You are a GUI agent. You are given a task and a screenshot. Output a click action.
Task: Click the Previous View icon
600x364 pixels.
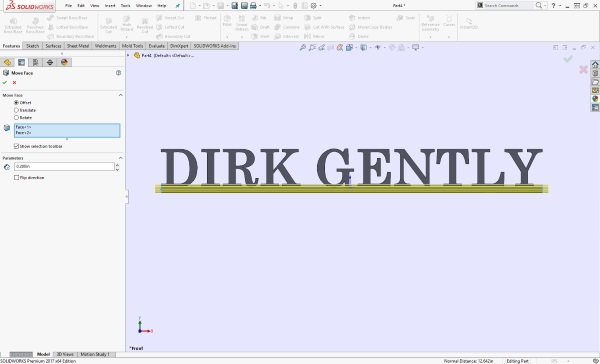point(322,47)
